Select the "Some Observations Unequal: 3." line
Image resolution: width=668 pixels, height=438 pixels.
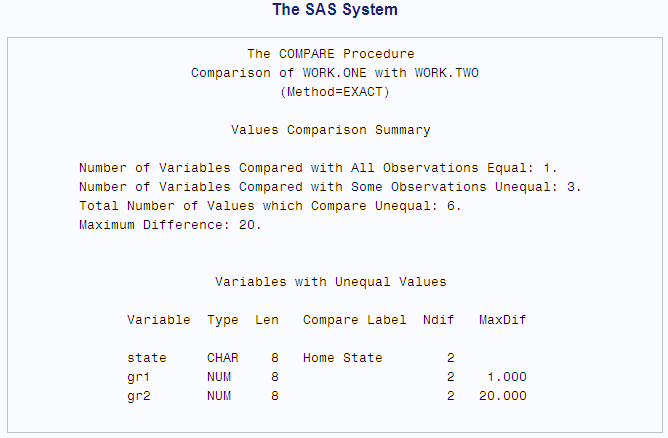point(331,187)
